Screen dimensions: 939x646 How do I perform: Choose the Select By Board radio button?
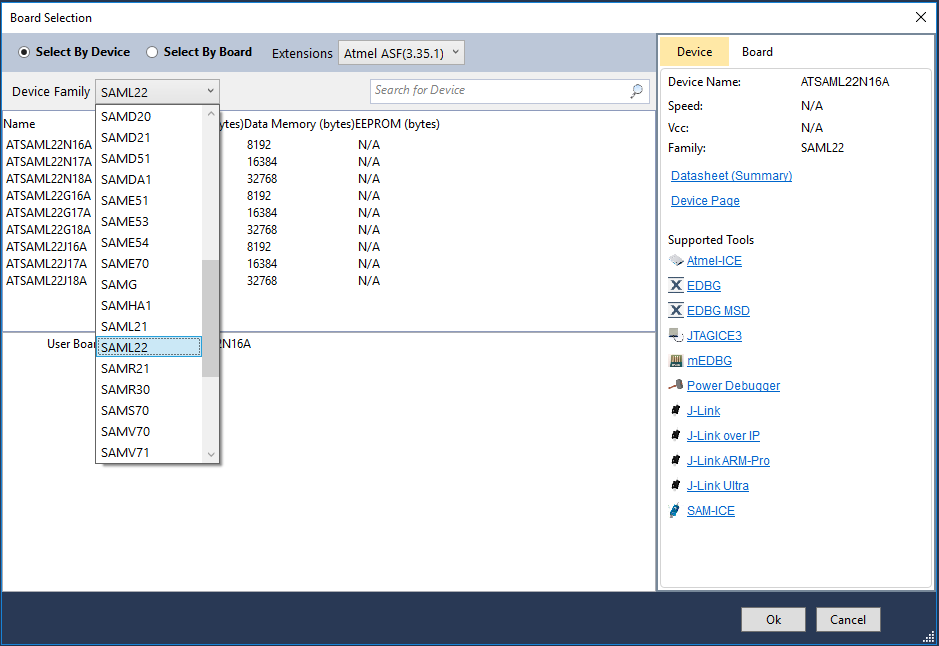(152, 52)
